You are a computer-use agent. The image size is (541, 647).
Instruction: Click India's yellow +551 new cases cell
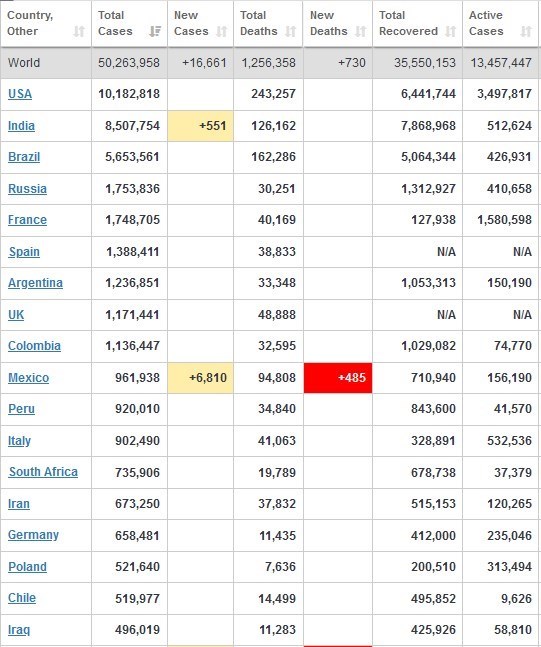click(x=201, y=126)
